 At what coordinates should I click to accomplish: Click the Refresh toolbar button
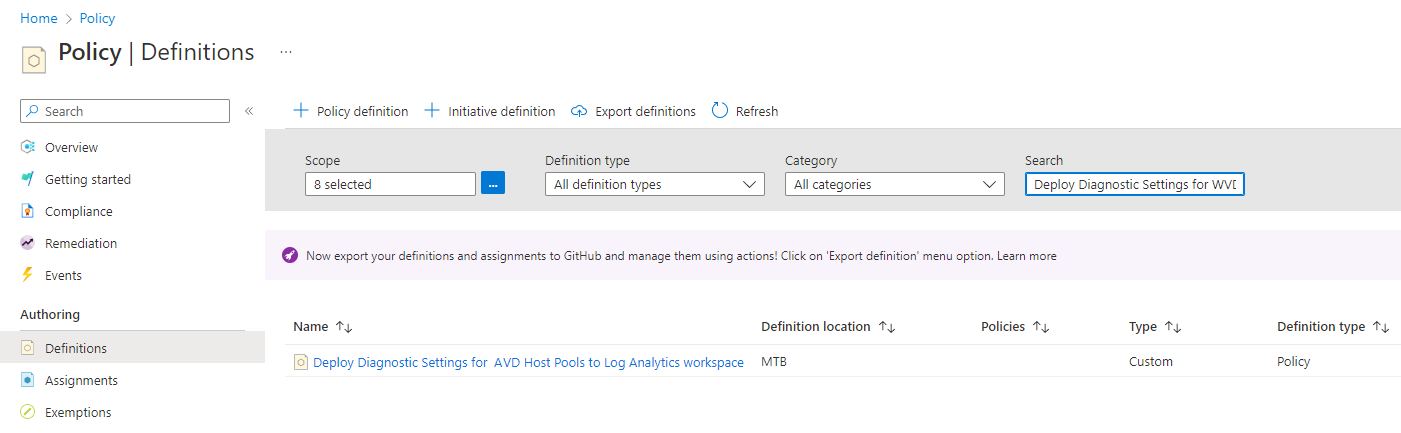tap(745, 111)
